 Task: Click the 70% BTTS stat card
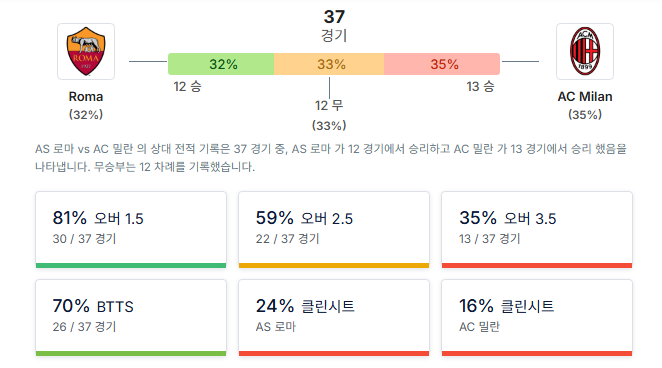coord(131,318)
